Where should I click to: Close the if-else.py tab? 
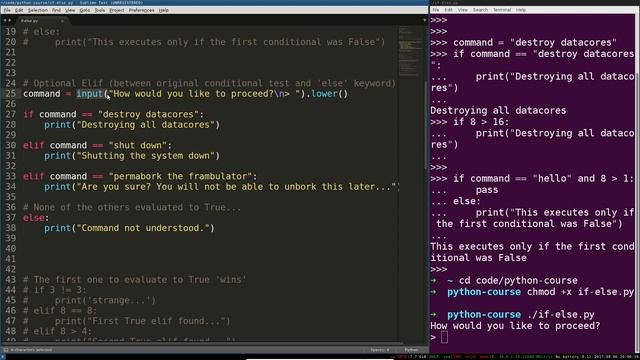click(x=62, y=20)
